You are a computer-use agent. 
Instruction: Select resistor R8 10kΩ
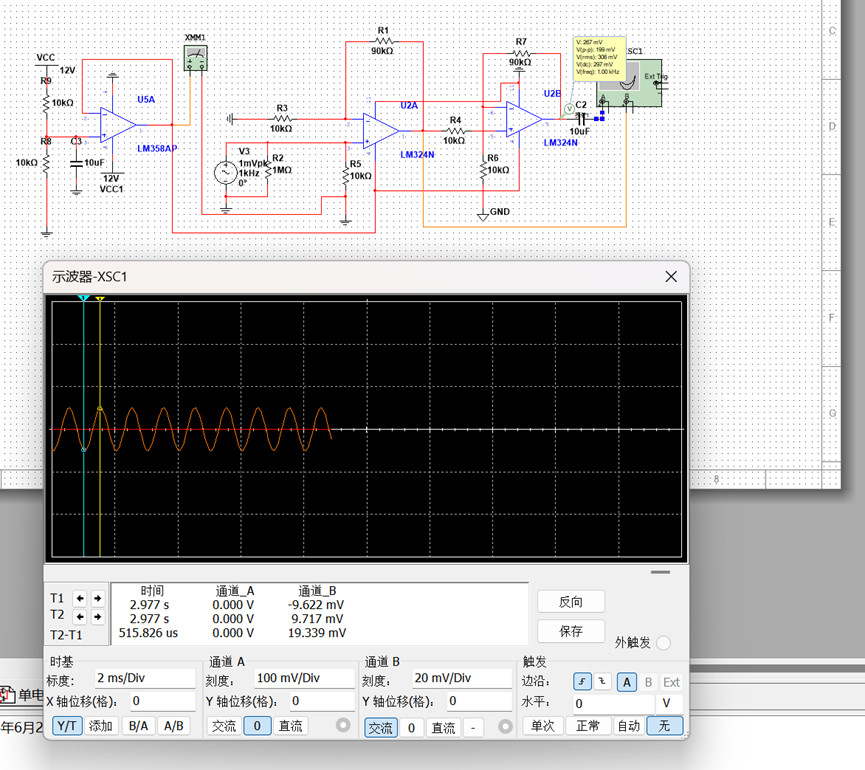tap(46, 162)
